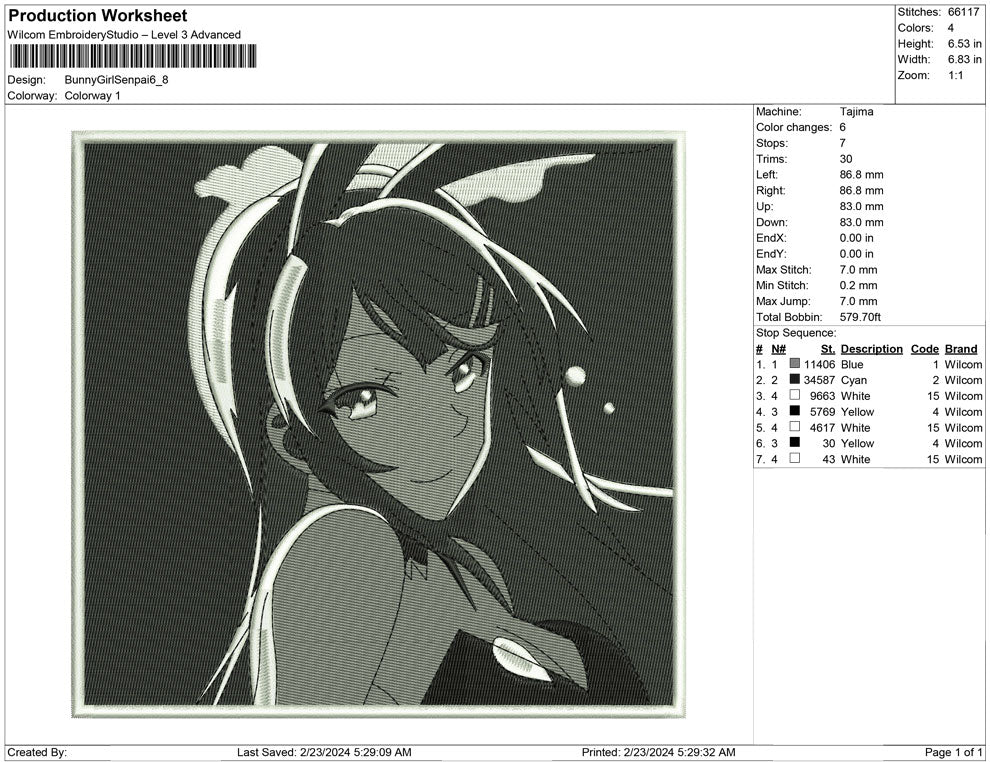Click the Stitches value 66117
The width and height of the screenshot is (990, 762).
(963, 12)
